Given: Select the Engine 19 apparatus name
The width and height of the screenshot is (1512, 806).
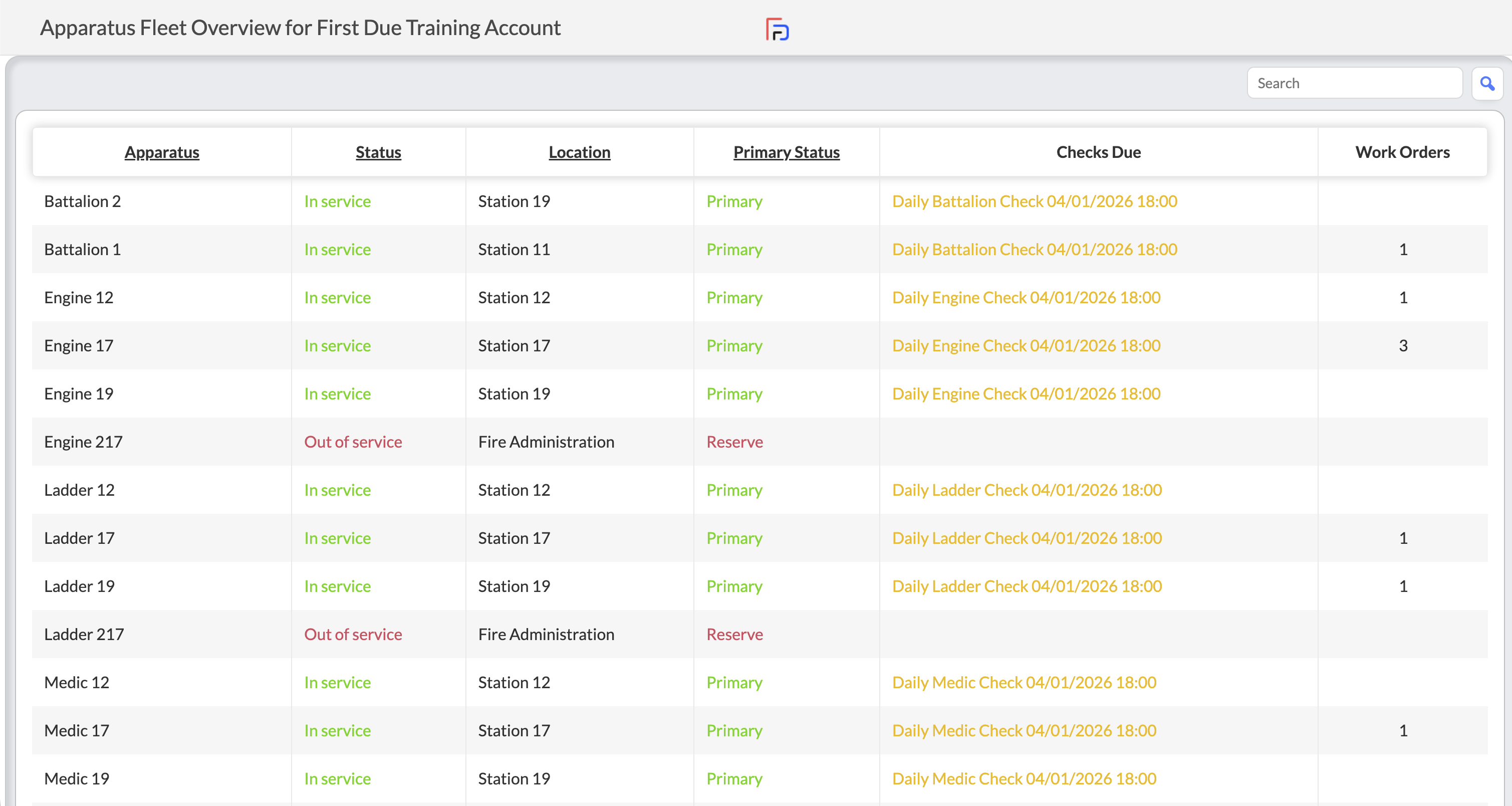Looking at the screenshot, I should (79, 394).
